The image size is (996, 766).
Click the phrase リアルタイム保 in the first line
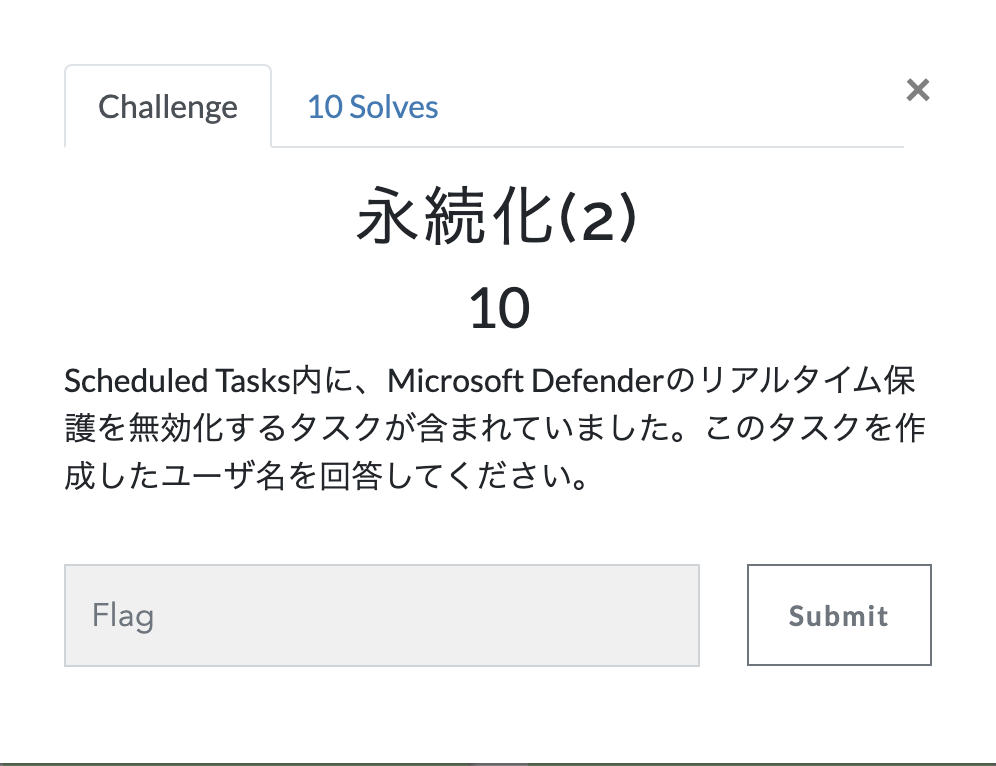pos(807,381)
